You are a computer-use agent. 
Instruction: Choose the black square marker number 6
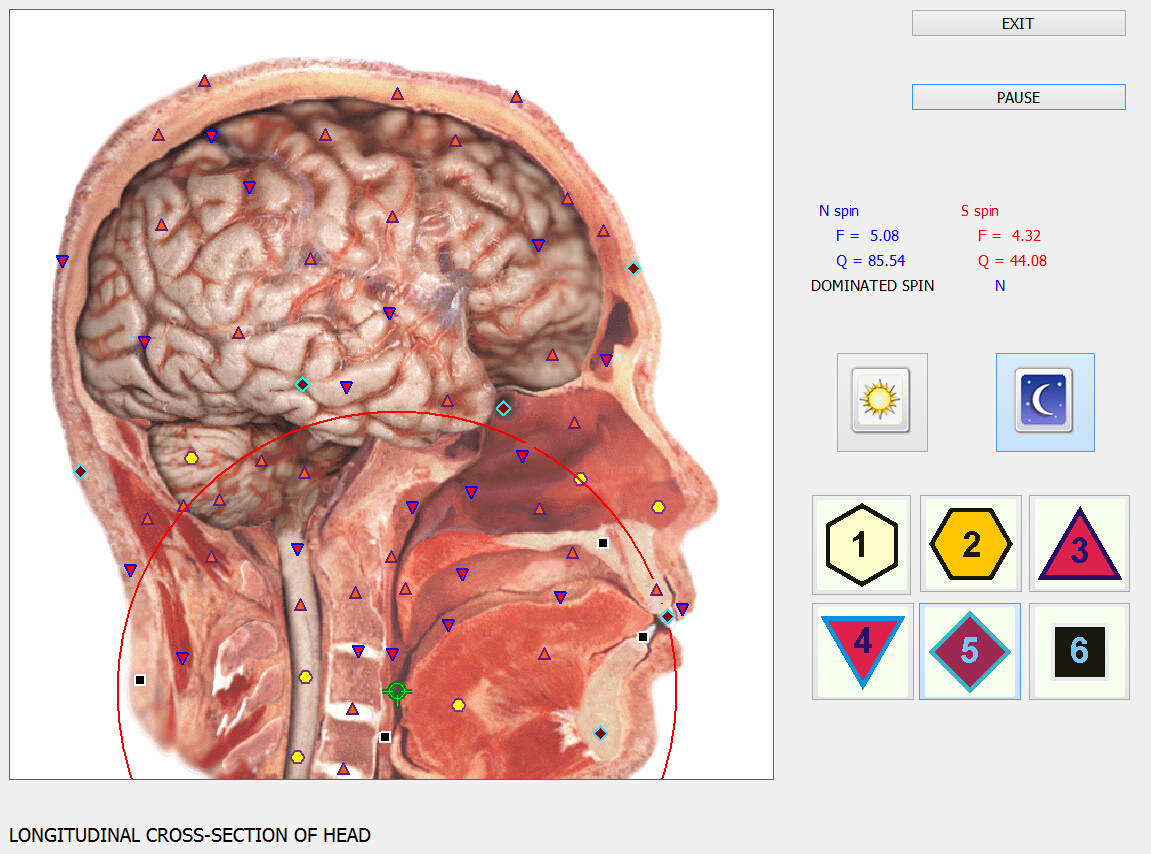coord(1079,651)
